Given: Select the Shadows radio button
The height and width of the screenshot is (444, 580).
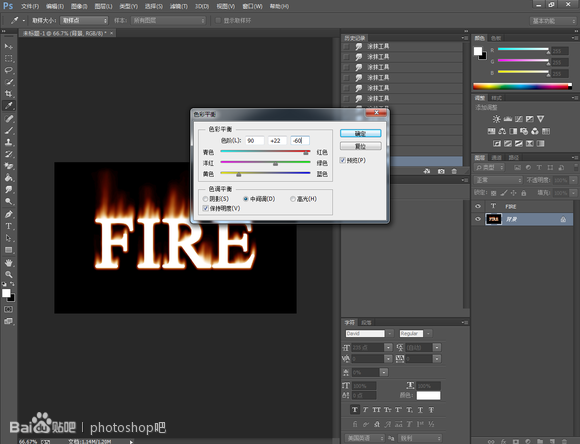Looking at the screenshot, I should point(205,199).
